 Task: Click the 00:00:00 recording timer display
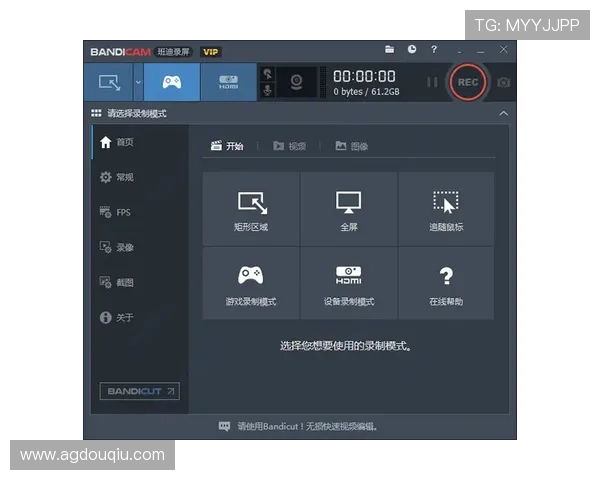364,76
